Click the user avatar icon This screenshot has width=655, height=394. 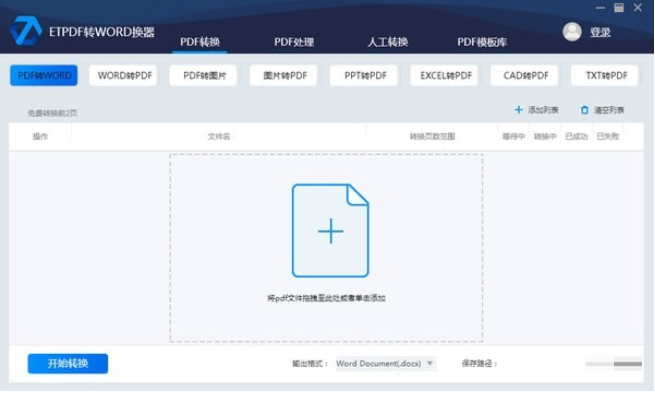572,32
